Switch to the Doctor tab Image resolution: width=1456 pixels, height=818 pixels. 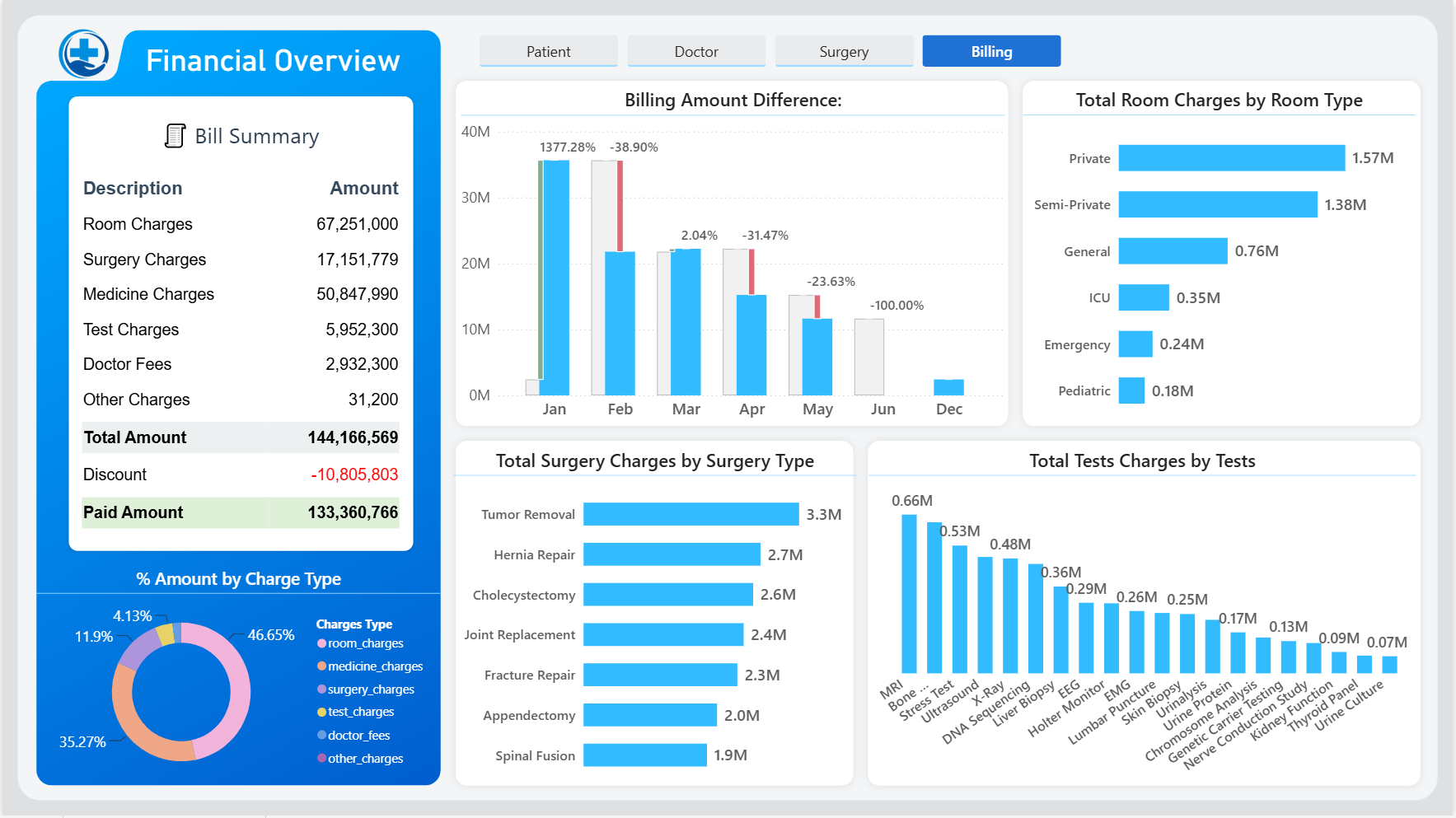(x=696, y=51)
